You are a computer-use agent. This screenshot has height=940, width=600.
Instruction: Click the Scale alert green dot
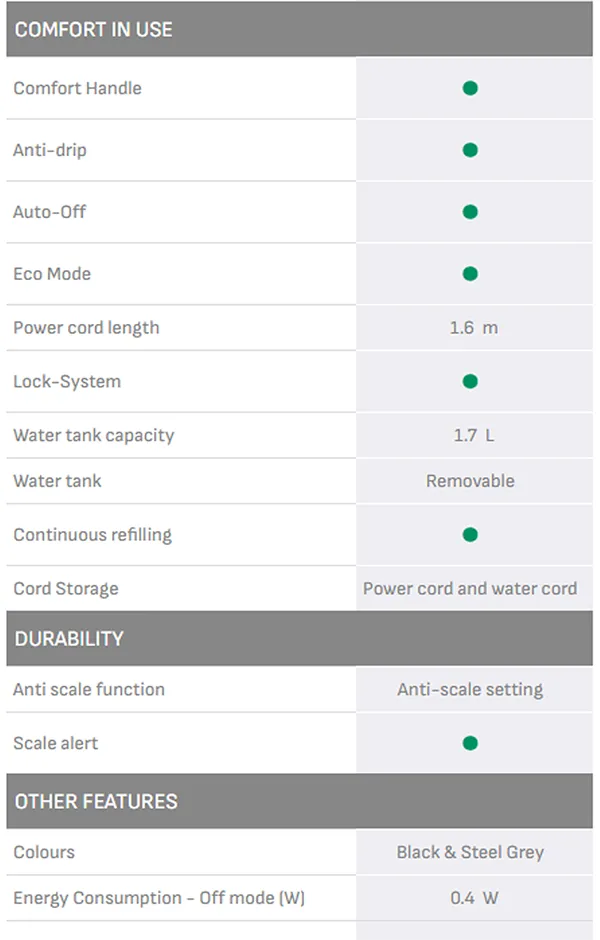(x=470, y=743)
